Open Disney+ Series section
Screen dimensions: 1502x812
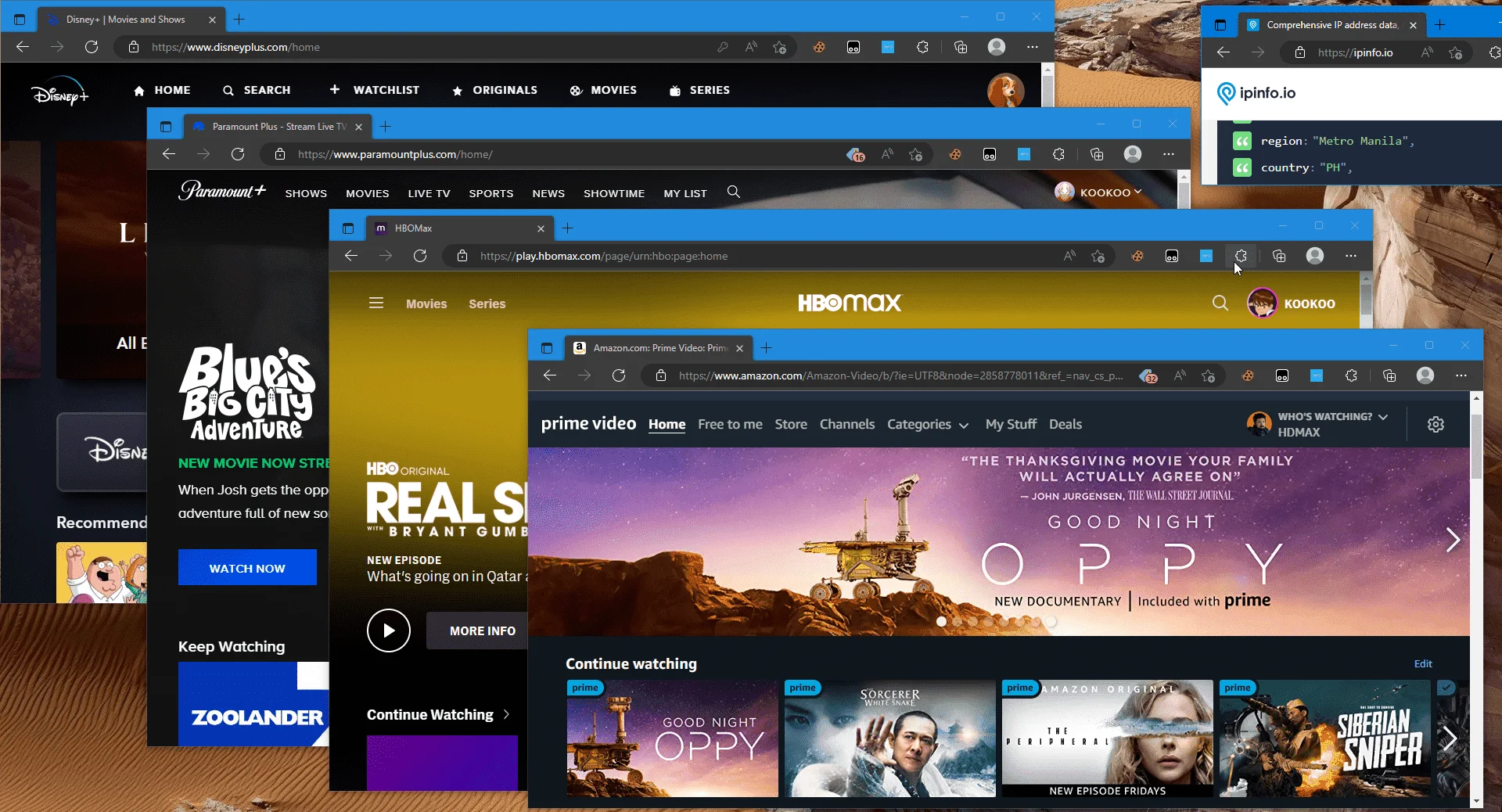coord(699,90)
